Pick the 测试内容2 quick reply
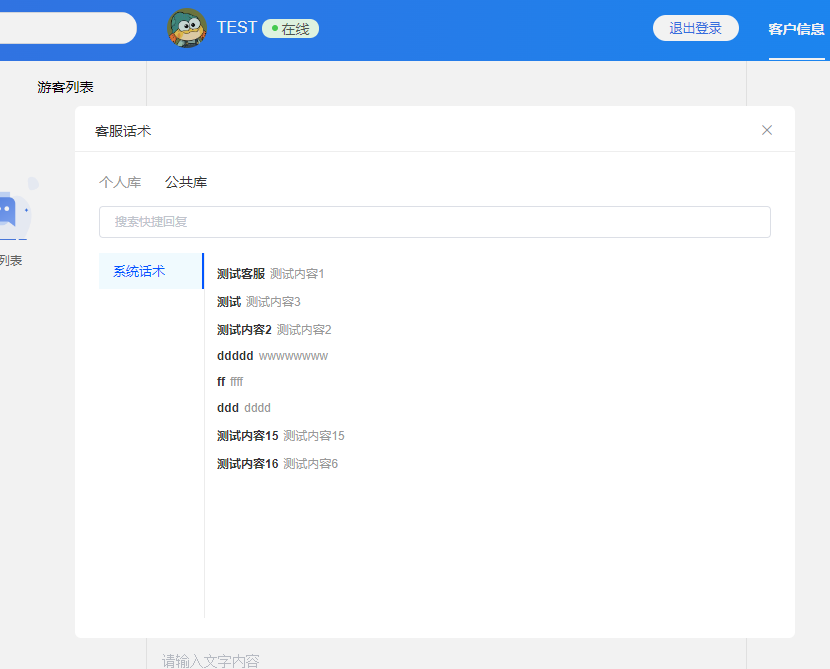Screen dimensions: 830x669 [x=274, y=330]
